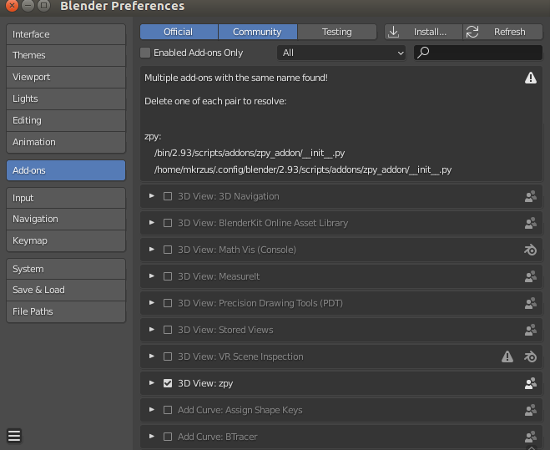Click the community icon on the 3D Navigation row
Image resolution: width=550 pixels, height=452 pixels.
[x=530, y=196]
